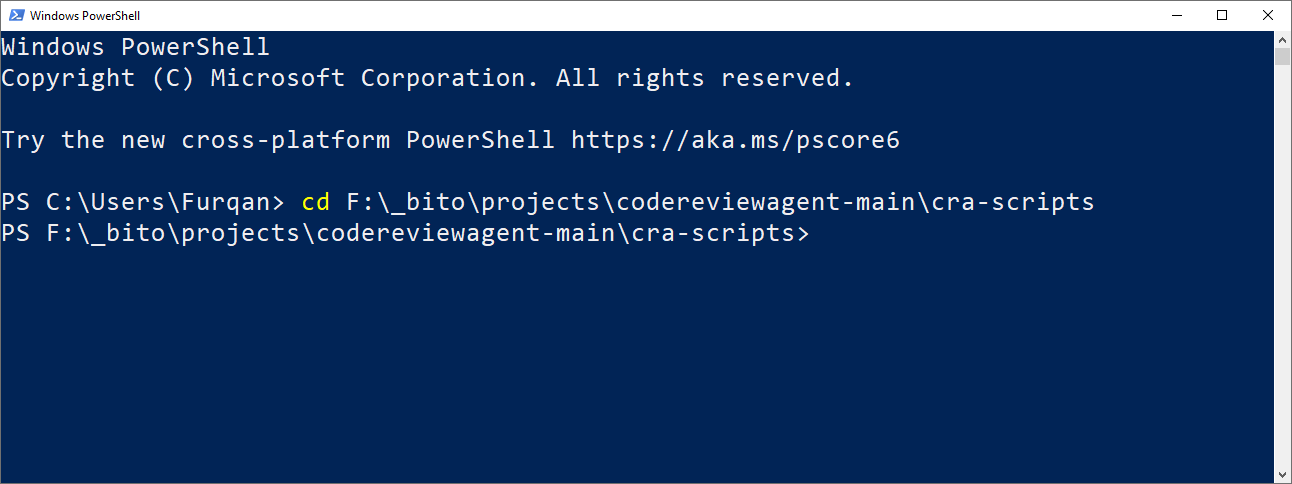Screen dimensions: 1292x484
Task: Open the PowerShell icon system menu
Action: [15, 16]
